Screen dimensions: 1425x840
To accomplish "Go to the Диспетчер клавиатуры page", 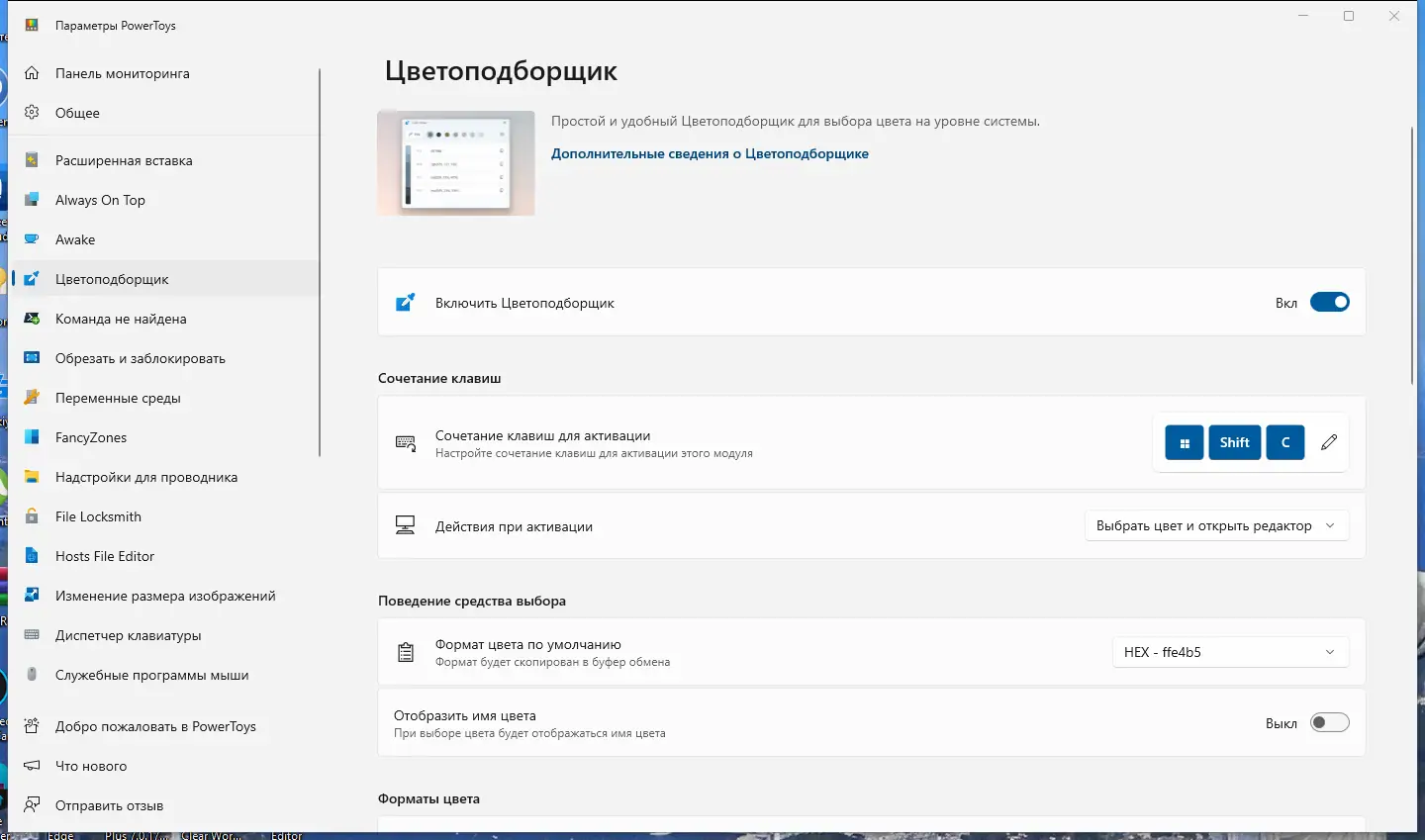I will [164, 635].
